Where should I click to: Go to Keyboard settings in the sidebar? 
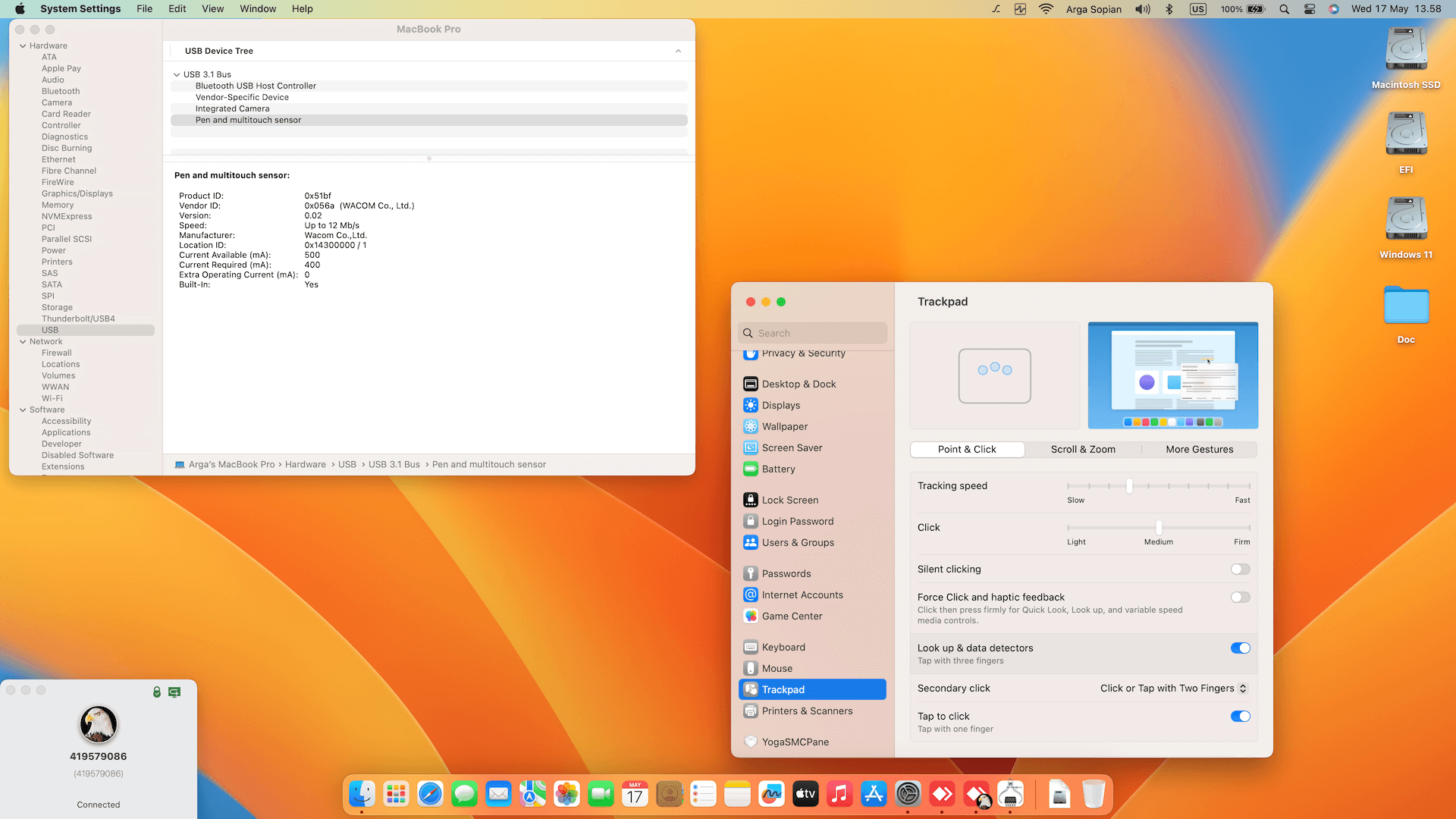pos(783,647)
